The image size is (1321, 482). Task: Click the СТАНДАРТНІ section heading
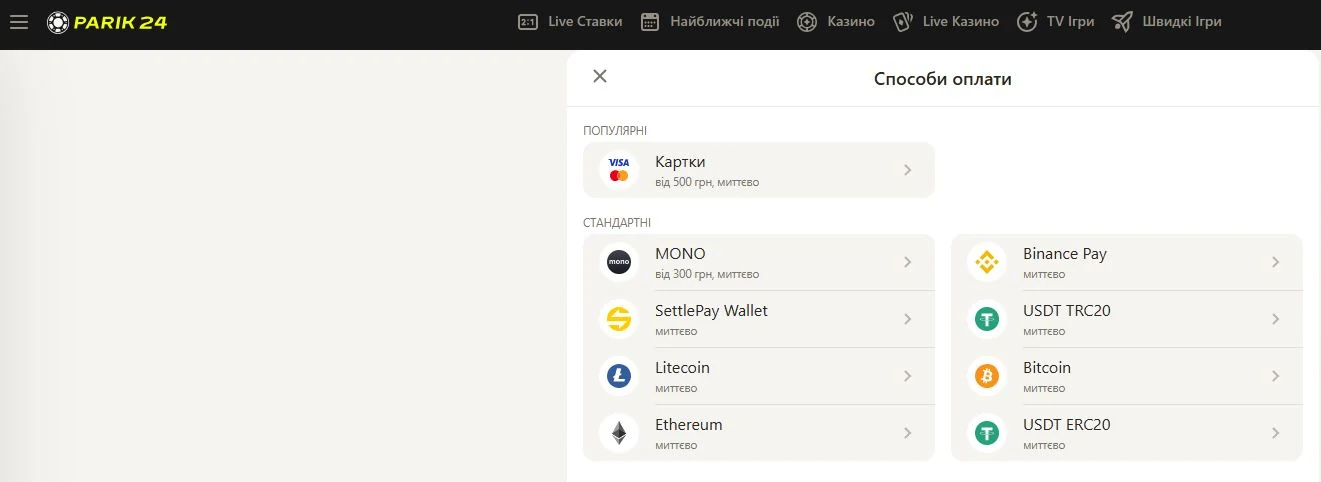pyautogui.click(x=617, y=223)
